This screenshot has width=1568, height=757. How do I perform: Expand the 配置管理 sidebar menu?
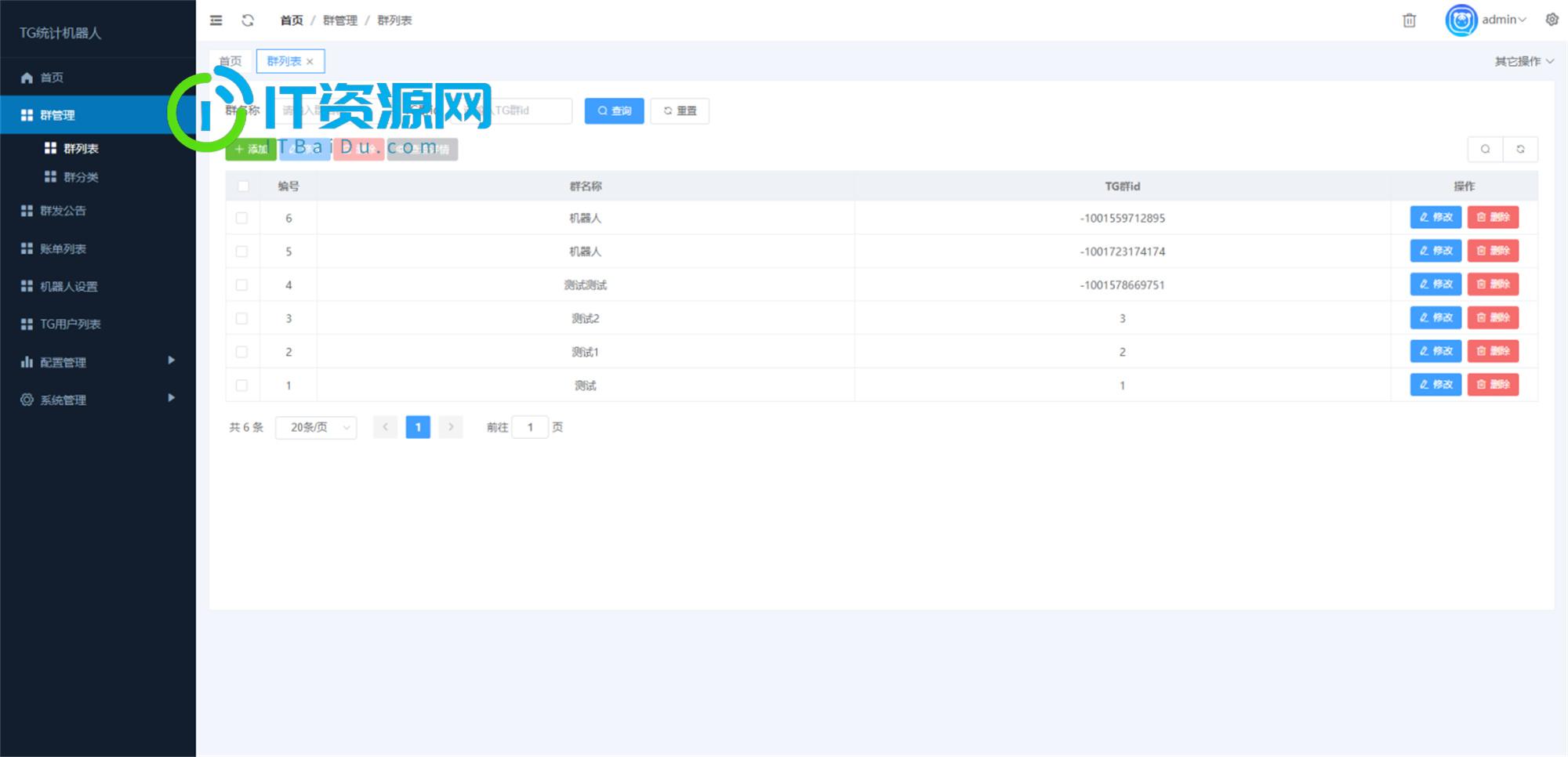pos(98,362)
